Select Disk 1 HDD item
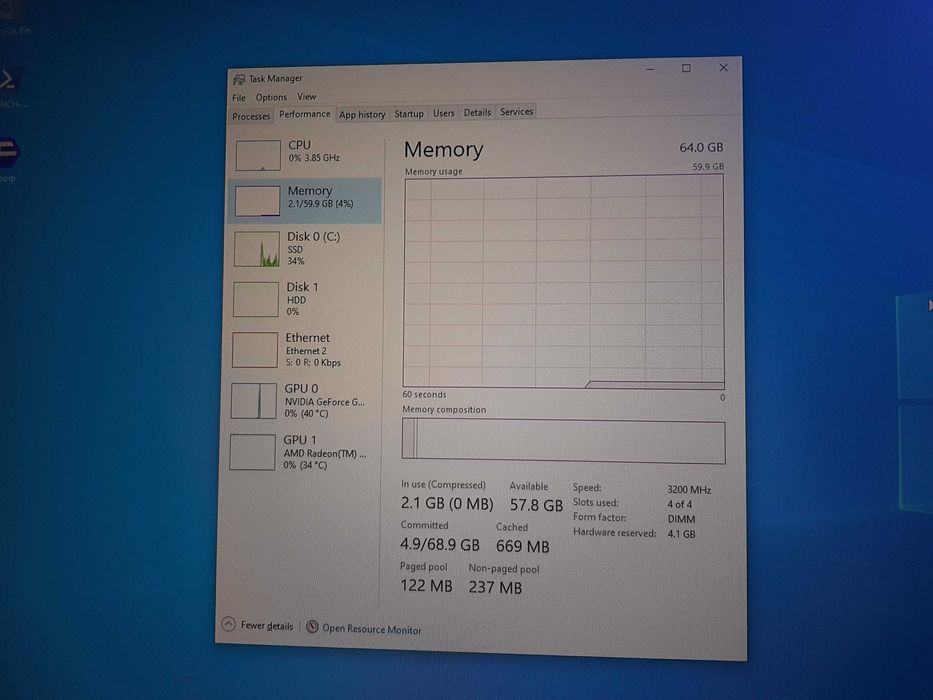 click(303, 299)
